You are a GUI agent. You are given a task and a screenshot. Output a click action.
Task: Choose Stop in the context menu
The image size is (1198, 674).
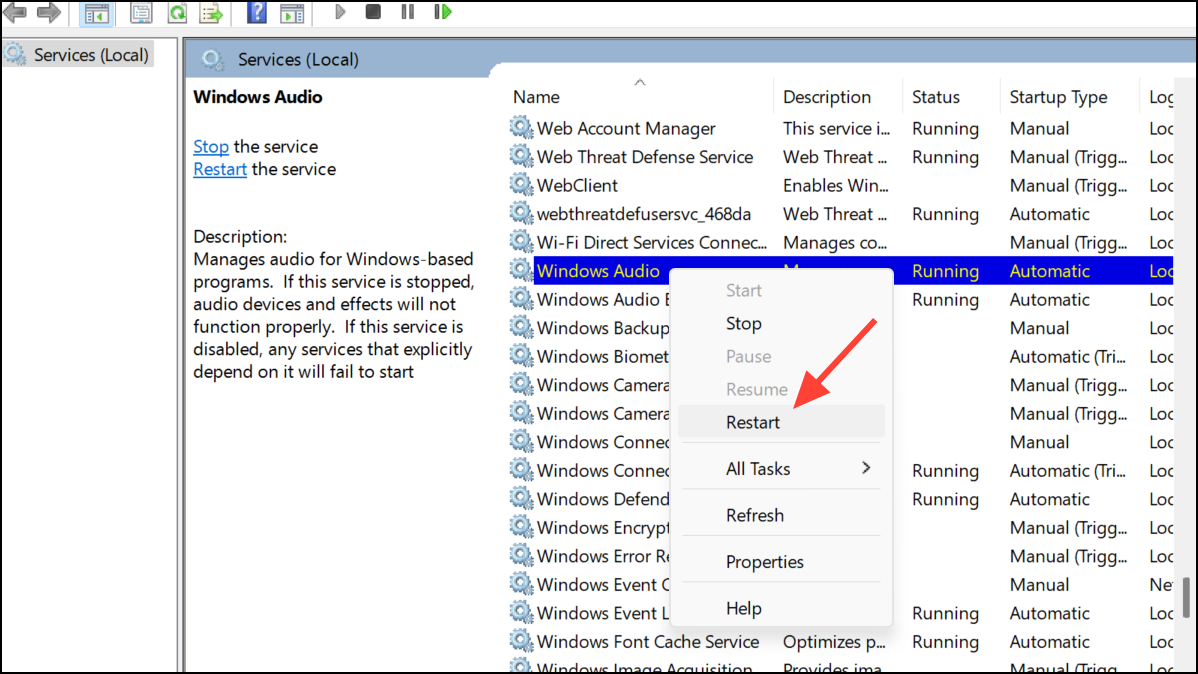tap(743, 324)
